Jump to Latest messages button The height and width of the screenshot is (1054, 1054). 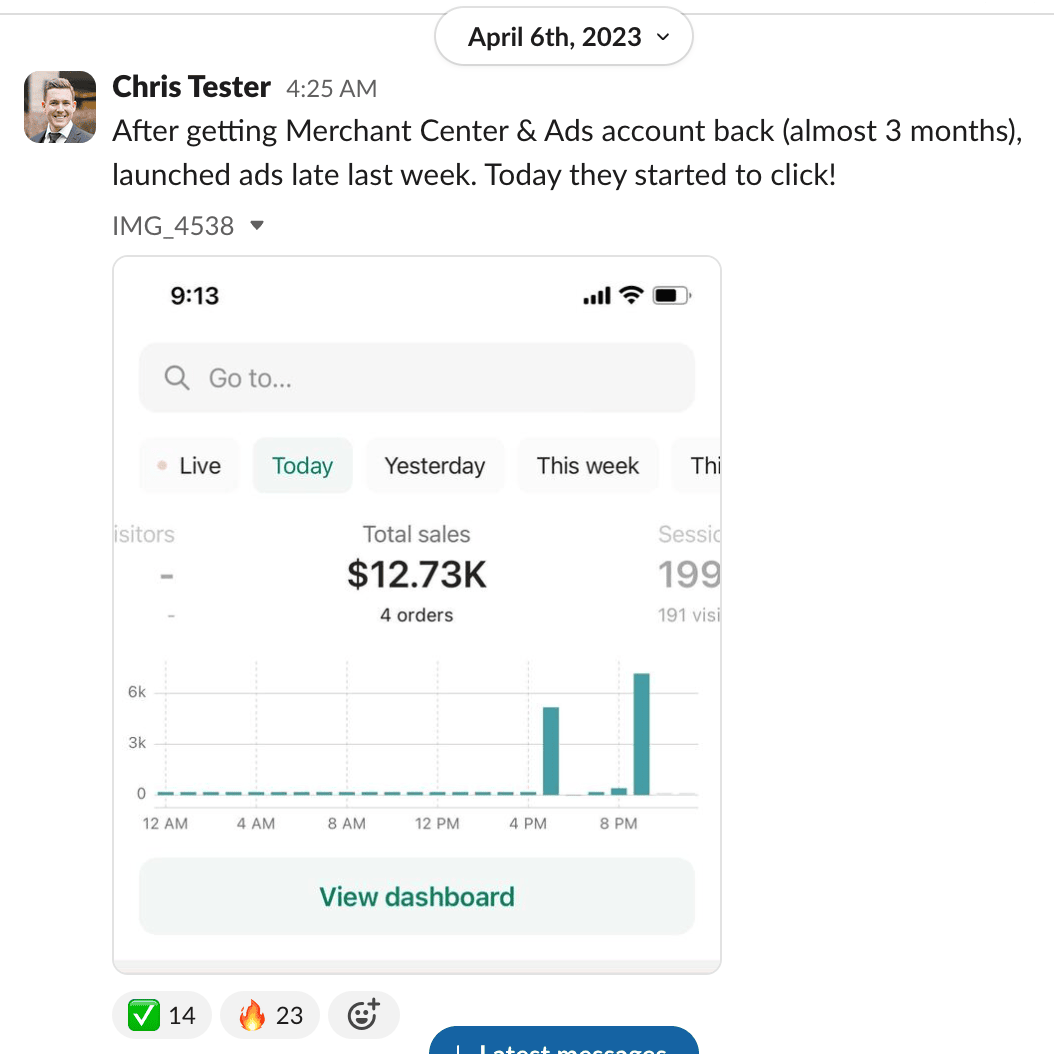(564, 1044)
